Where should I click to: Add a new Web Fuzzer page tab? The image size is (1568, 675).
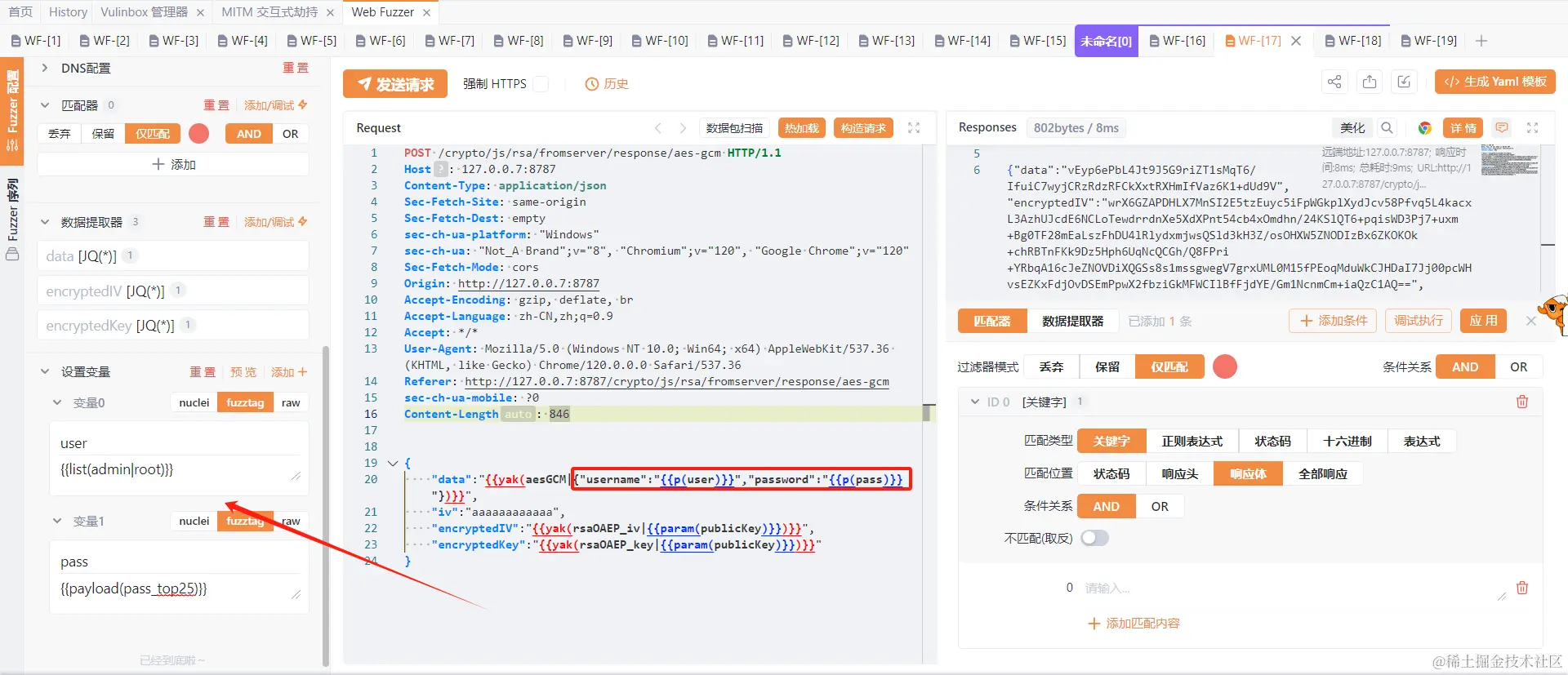(1481, 41)
